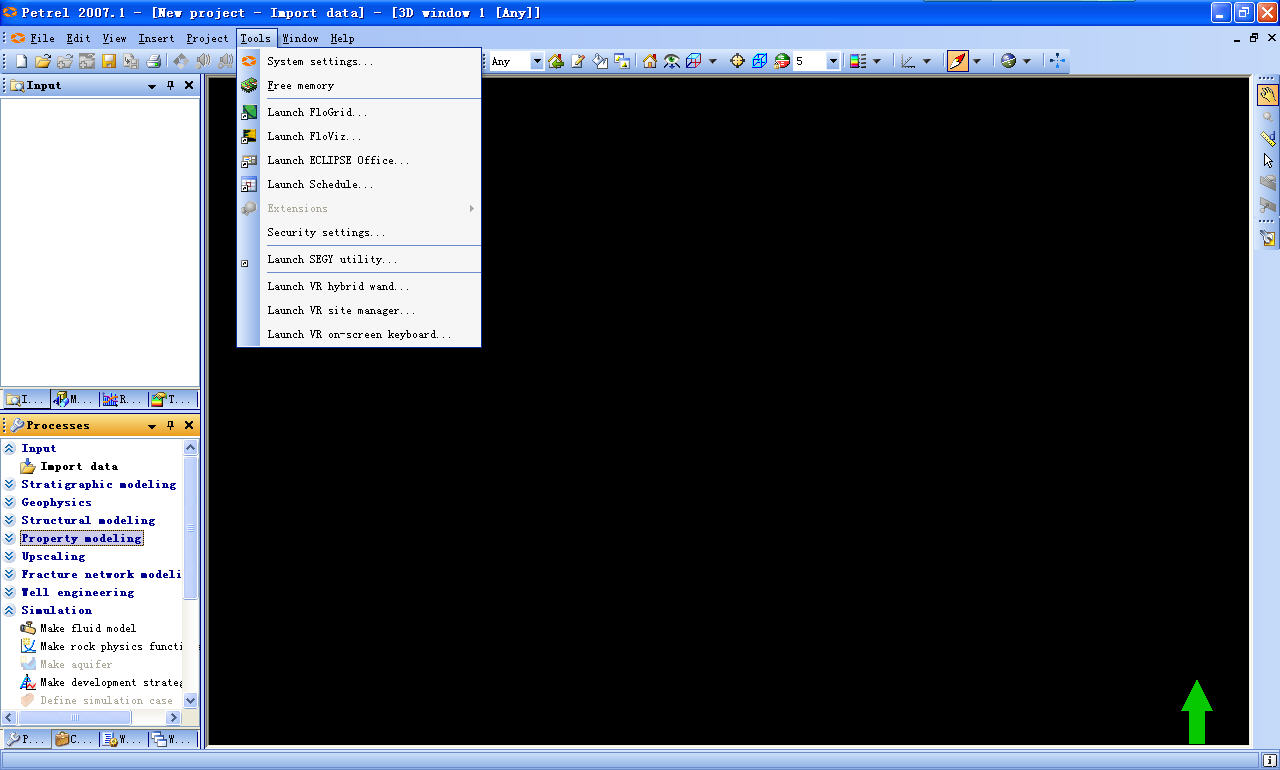The image size is (1280, 770).
Task: Close the Processes pane
Action: [x=189, y=426]
